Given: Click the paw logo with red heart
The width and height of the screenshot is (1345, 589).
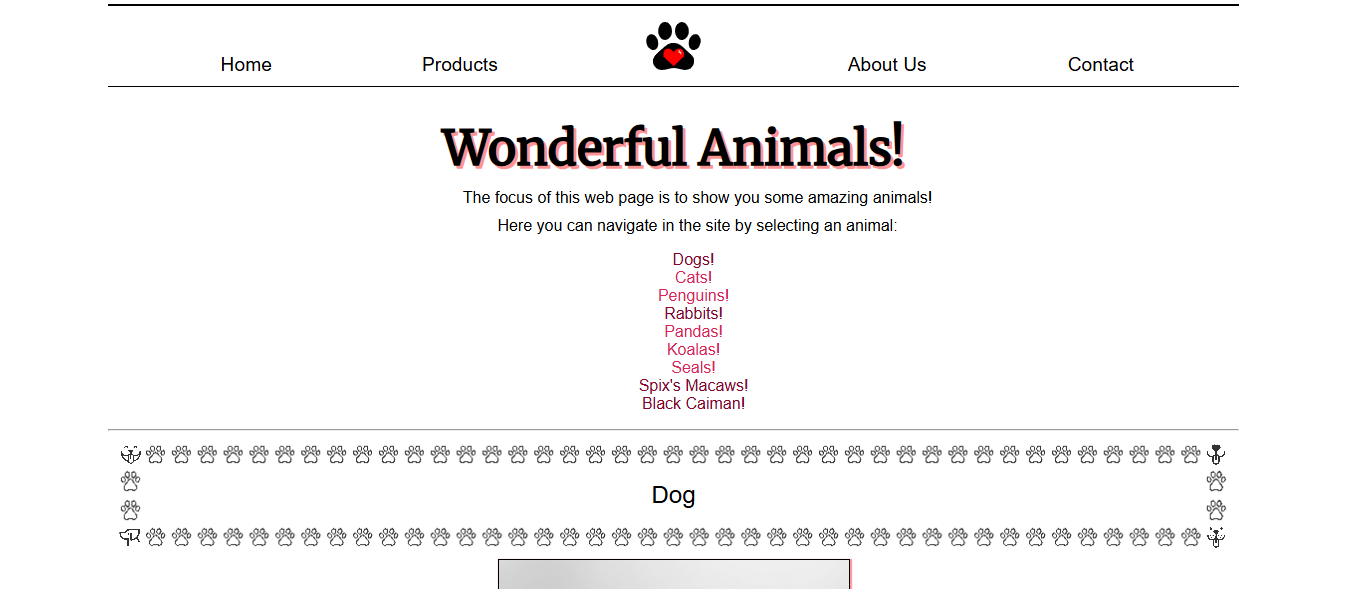Looking at the screenshot, I should (x=673, y=47).
